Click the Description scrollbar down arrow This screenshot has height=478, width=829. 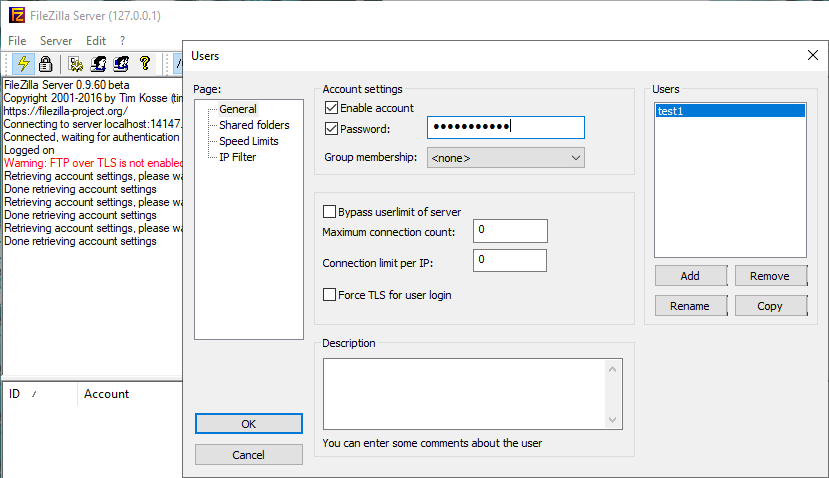click(612, 420)
